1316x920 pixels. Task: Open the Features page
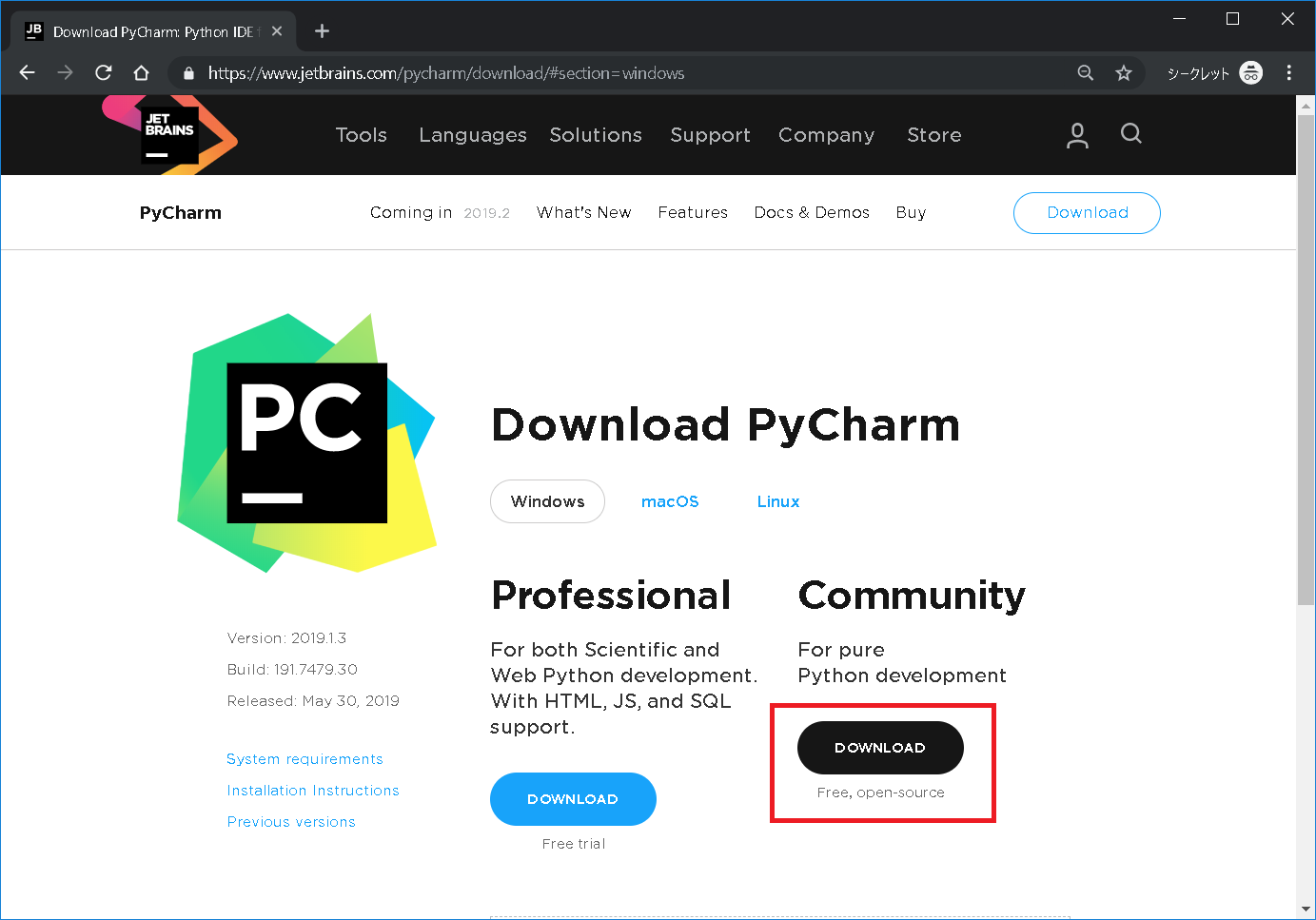pos(693,213)
